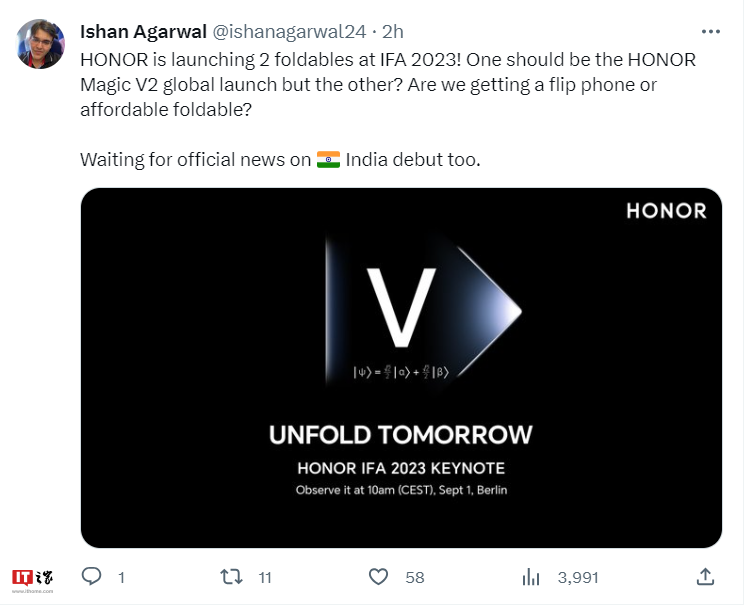Click the IT之家 watermark logo
Screen dimensions: 748x605
(x=33, y=578)
